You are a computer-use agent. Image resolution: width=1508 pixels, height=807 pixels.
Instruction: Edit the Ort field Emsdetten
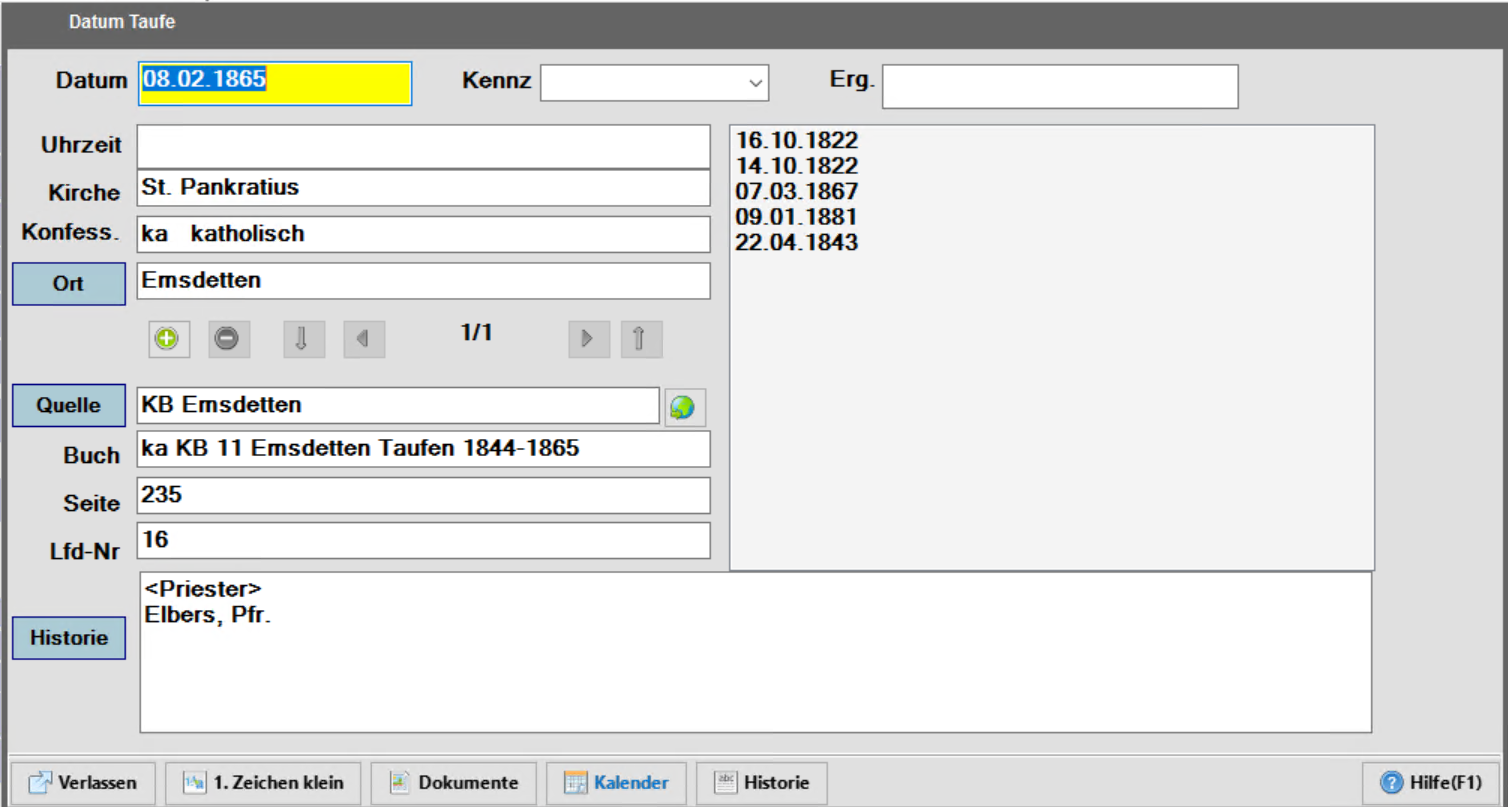pyautogui.click(x=424, y=281)
